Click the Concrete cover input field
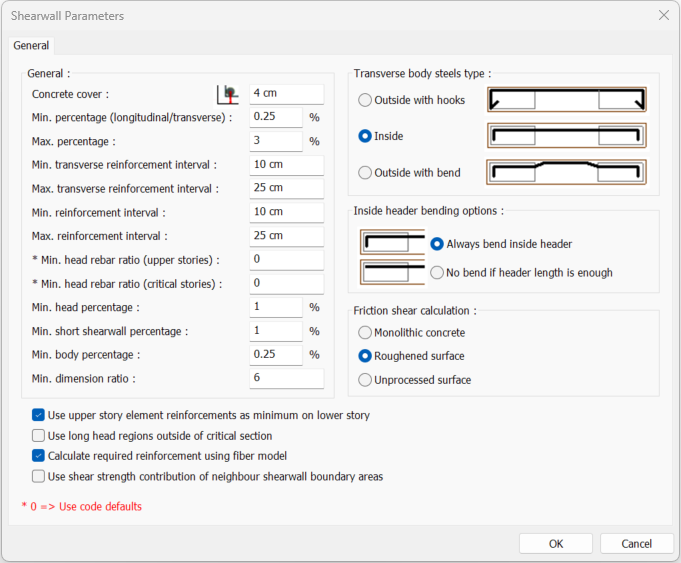Image resolution: width=681 pixels, height=563 pixels. [286, 94]
